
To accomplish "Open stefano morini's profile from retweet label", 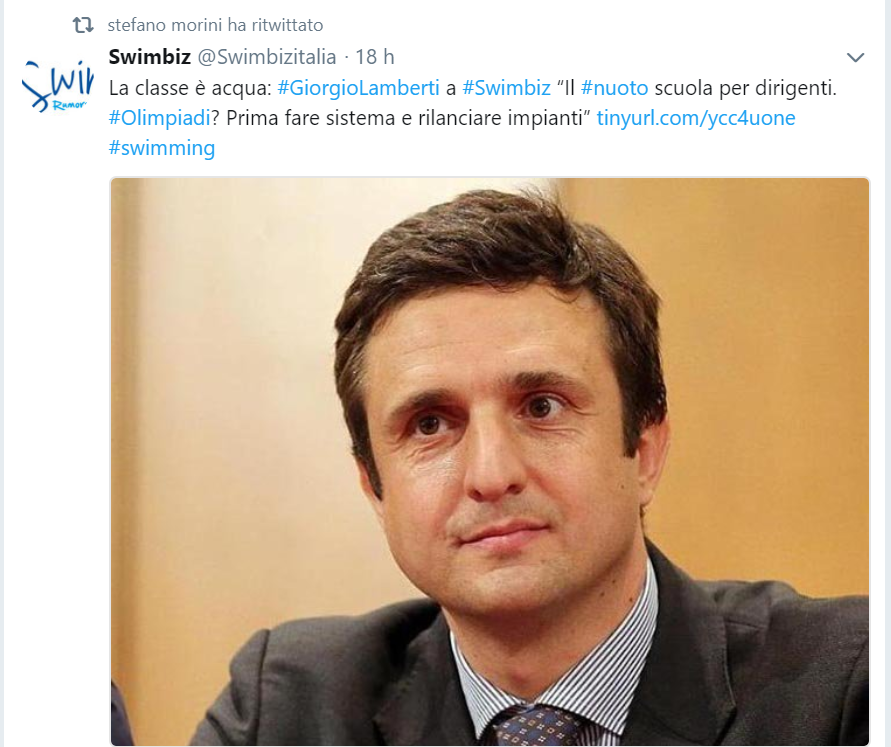I will [x=165, y=25].
